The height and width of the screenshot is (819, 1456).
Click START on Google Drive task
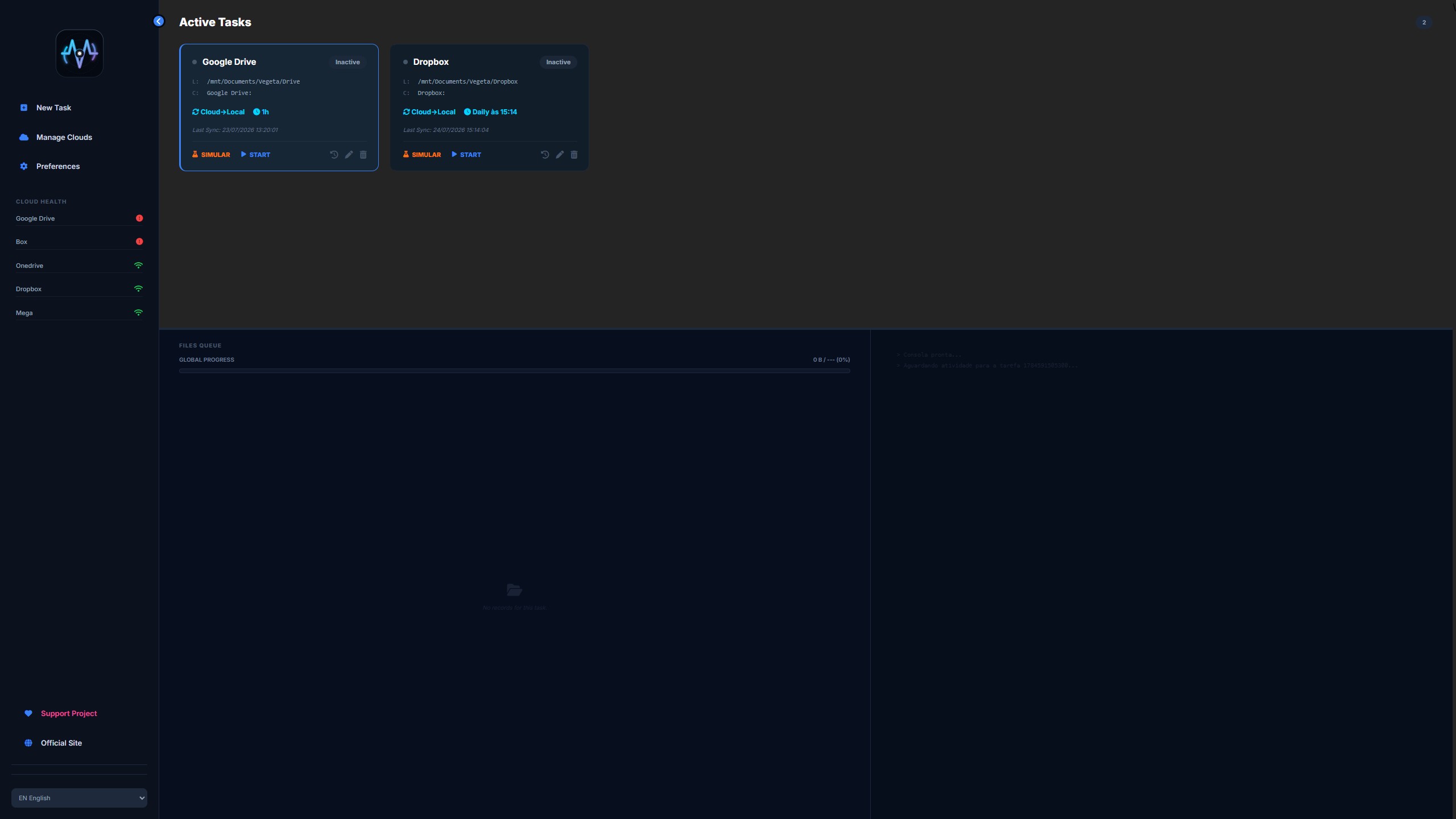tap(255, 155)
